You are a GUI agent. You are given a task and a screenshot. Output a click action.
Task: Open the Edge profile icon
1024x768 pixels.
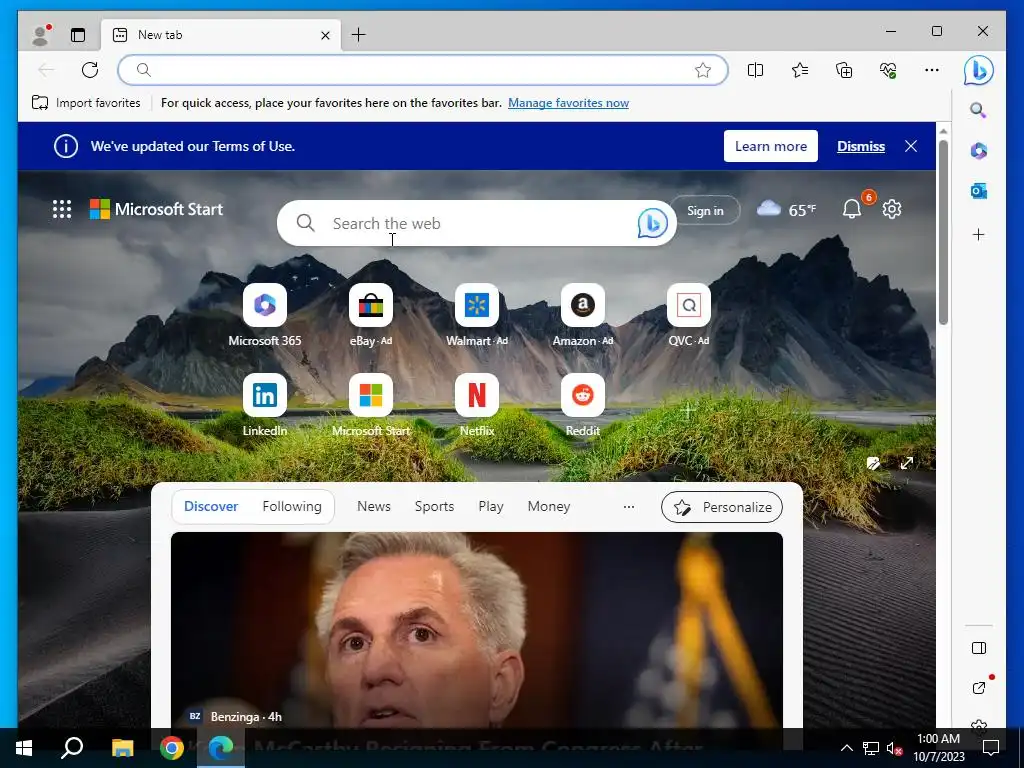41,35
